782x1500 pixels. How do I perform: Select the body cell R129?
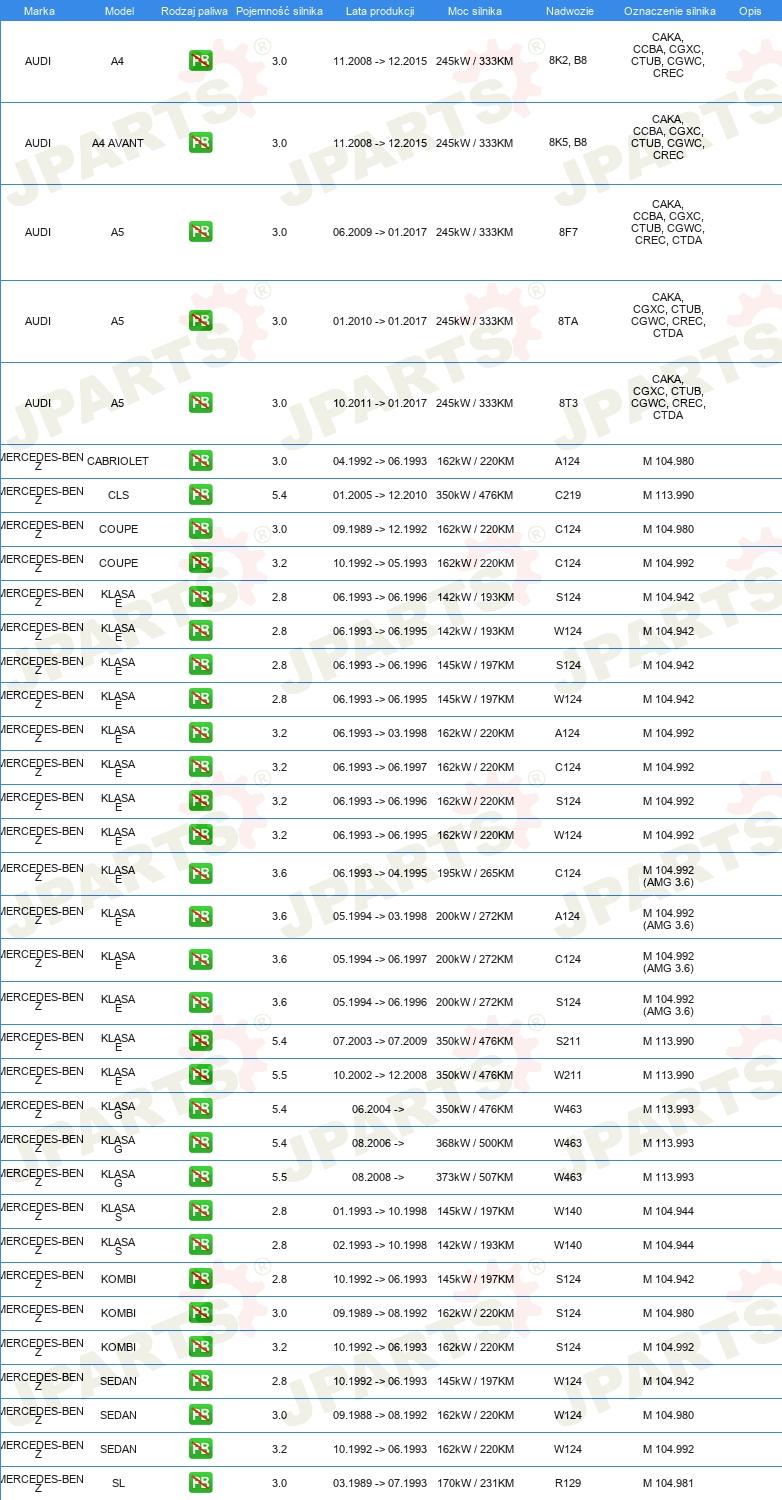568,1483
